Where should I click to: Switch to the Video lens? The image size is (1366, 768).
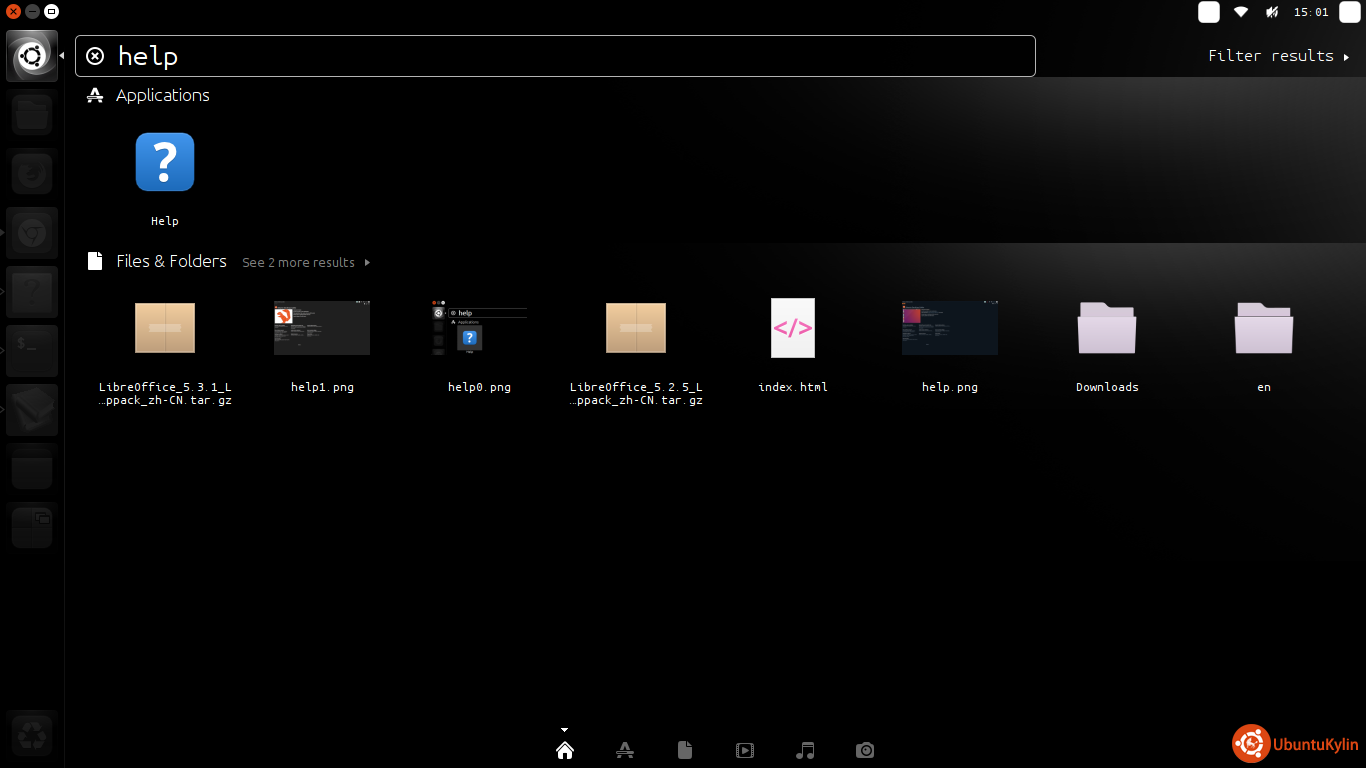pos(745,750)
